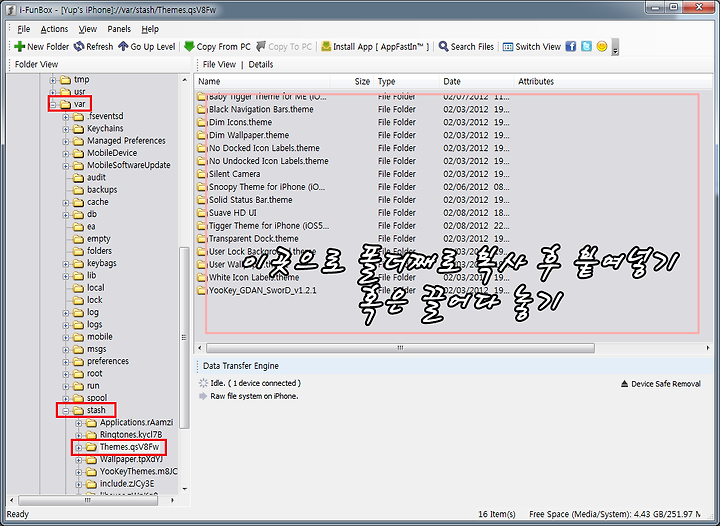Image resolution: width=720 pixels, height=526 pixels.
Task: Select the include.zJCy3E tree item
Action: 127,484
